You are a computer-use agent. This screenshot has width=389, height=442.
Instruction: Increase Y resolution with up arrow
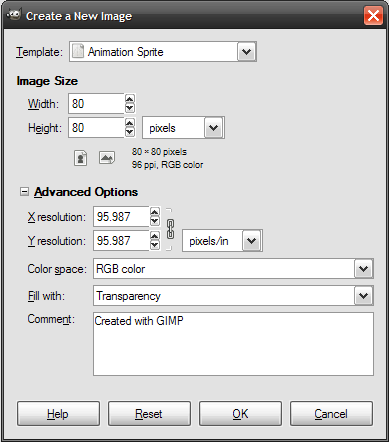[155, 236]
